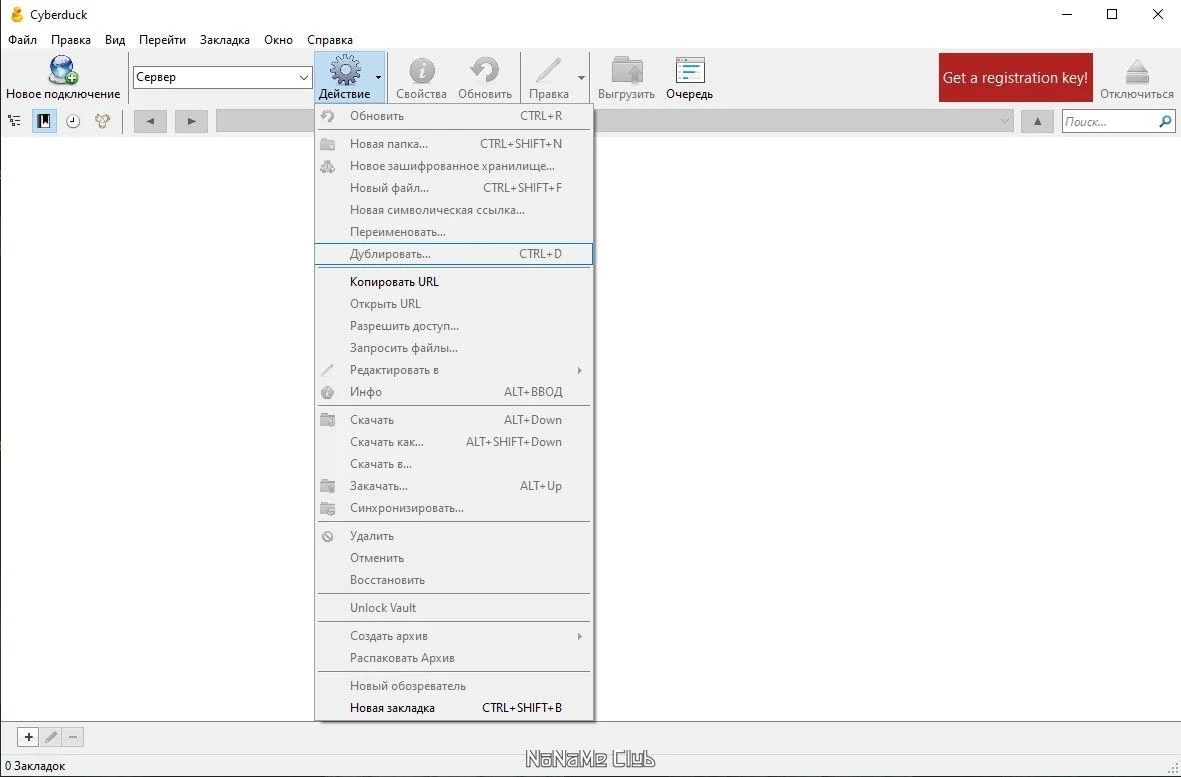The height and width of the screenshot is (777, 1181).
Task: Go to parent folder up arrow
Action: tap(1037, 121)
